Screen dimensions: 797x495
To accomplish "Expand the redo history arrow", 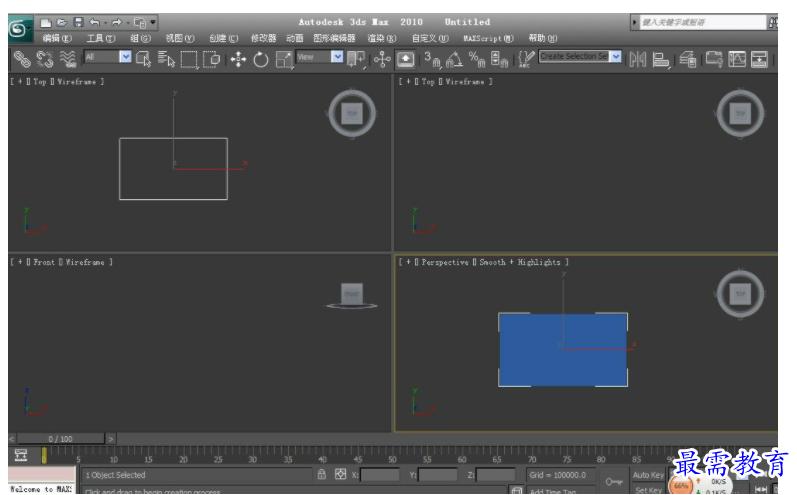I will tap(127, 22).
